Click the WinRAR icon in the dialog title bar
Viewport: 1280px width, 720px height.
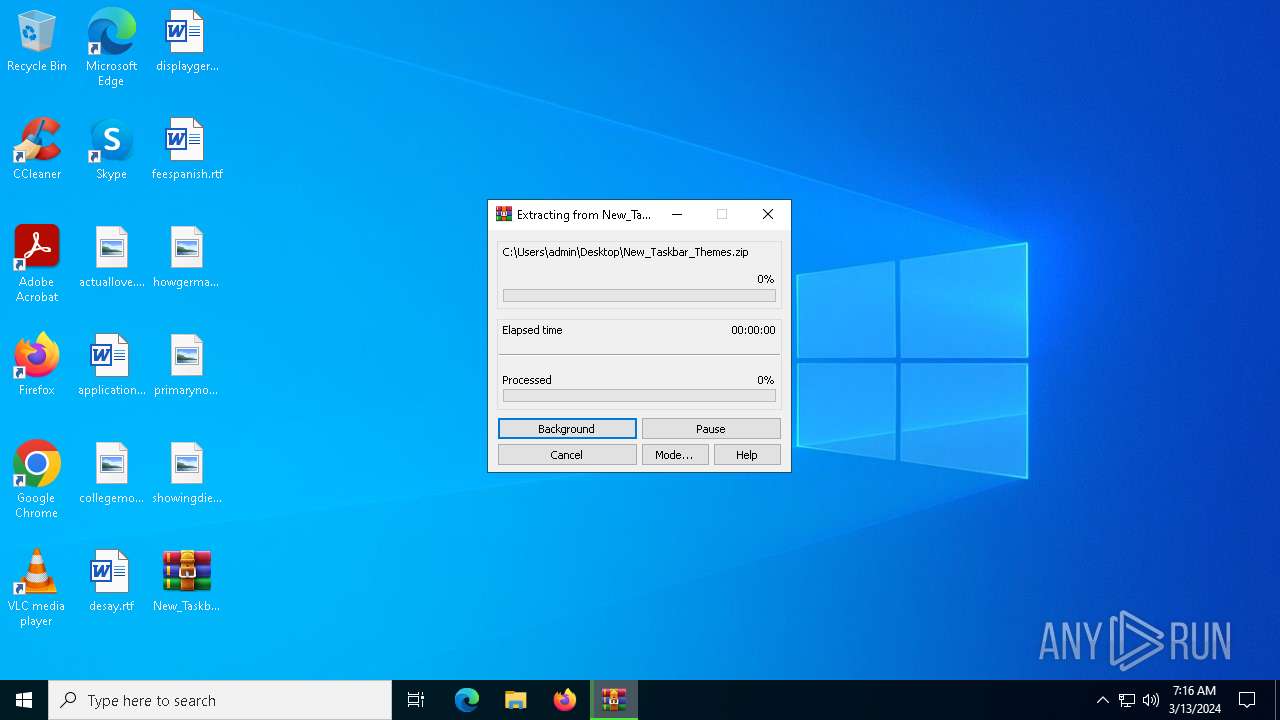point(504,214)
